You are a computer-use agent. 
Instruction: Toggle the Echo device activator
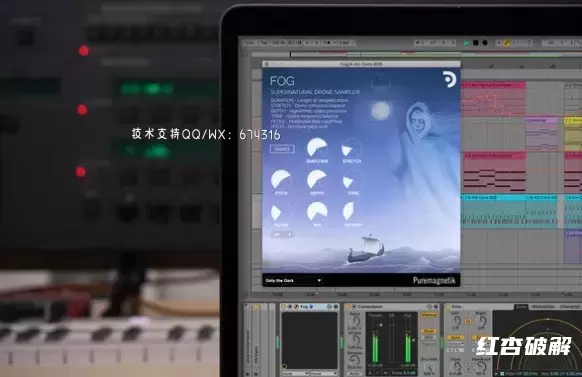[448, 306]
